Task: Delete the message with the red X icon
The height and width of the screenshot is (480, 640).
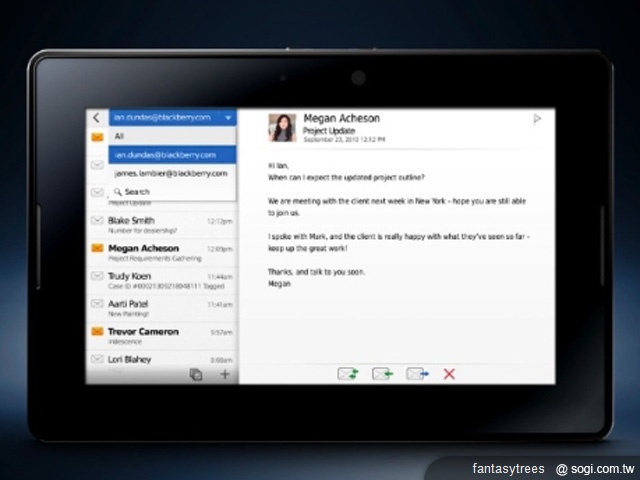Action: coord(449,374)
